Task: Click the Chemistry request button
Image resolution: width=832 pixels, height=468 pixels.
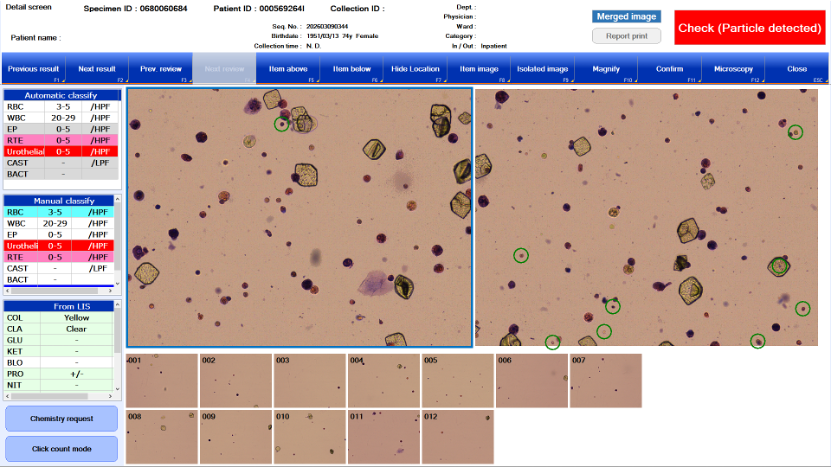Action: (61, 418)
